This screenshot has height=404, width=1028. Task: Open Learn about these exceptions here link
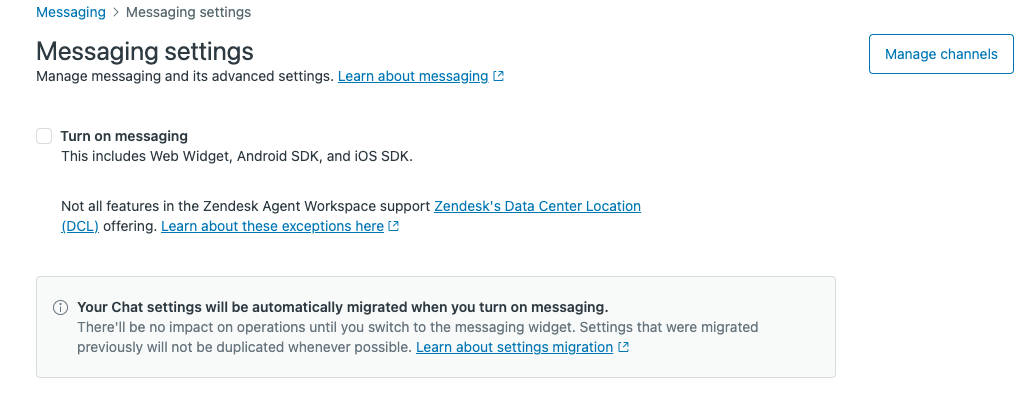[x=272, y=227]
